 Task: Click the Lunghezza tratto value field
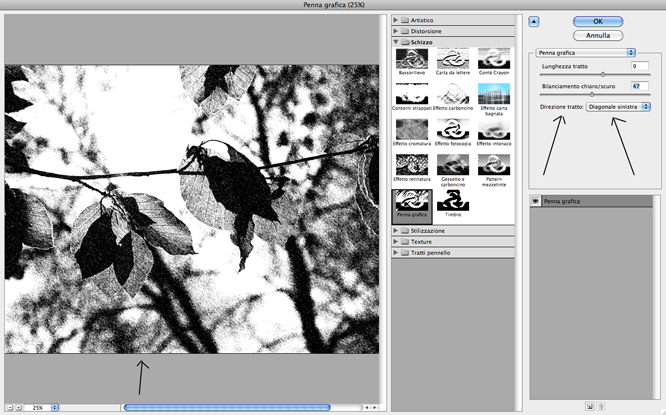[640, 66]
